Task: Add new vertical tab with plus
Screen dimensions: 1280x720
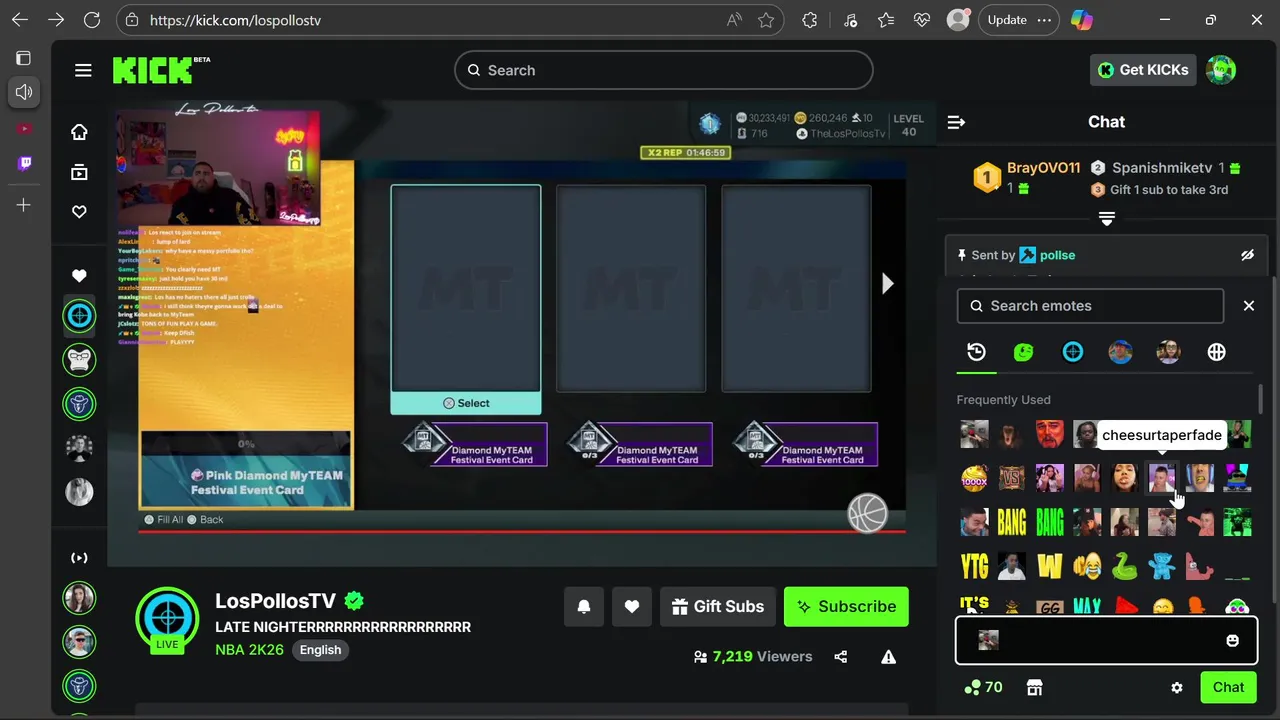Action: pyautogui.click(x=24, y=205)
